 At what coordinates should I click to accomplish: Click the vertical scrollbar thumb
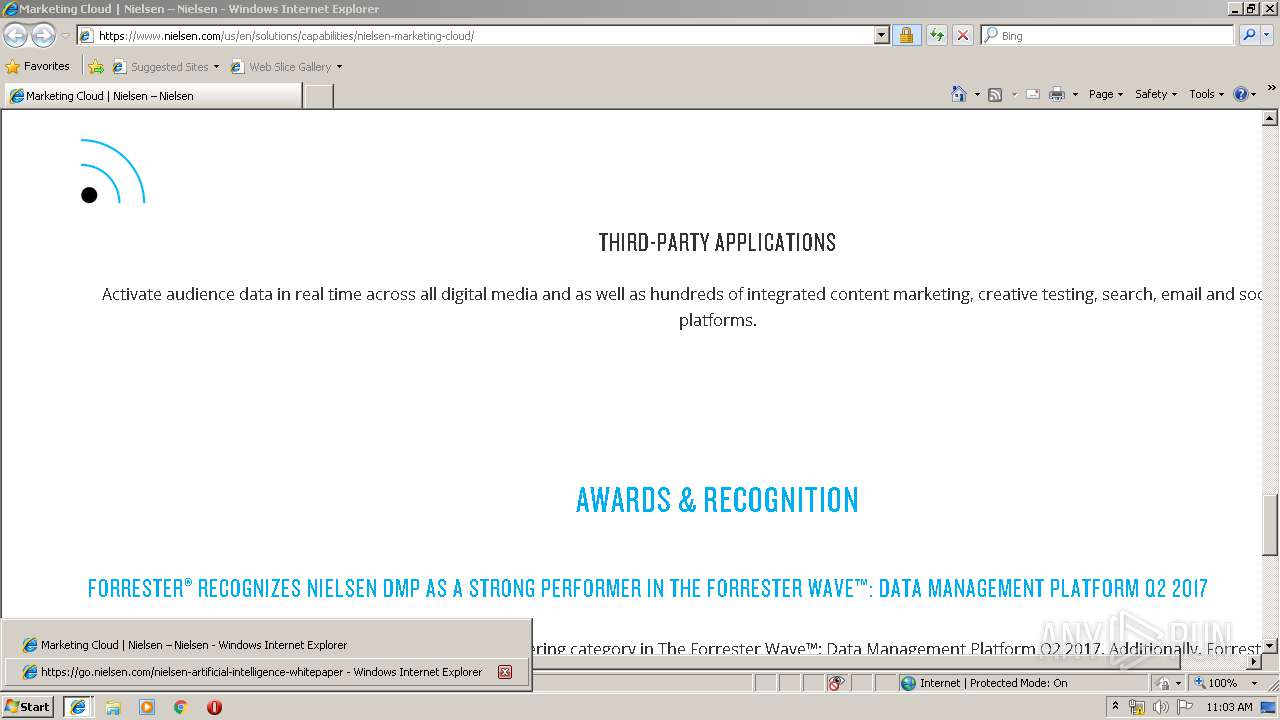1270,525
